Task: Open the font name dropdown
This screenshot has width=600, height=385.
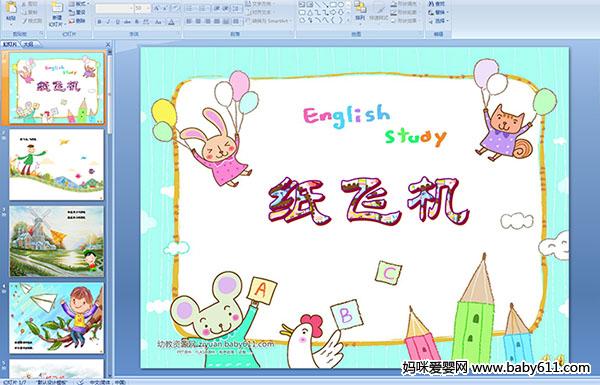Action: tap(114, 8)
